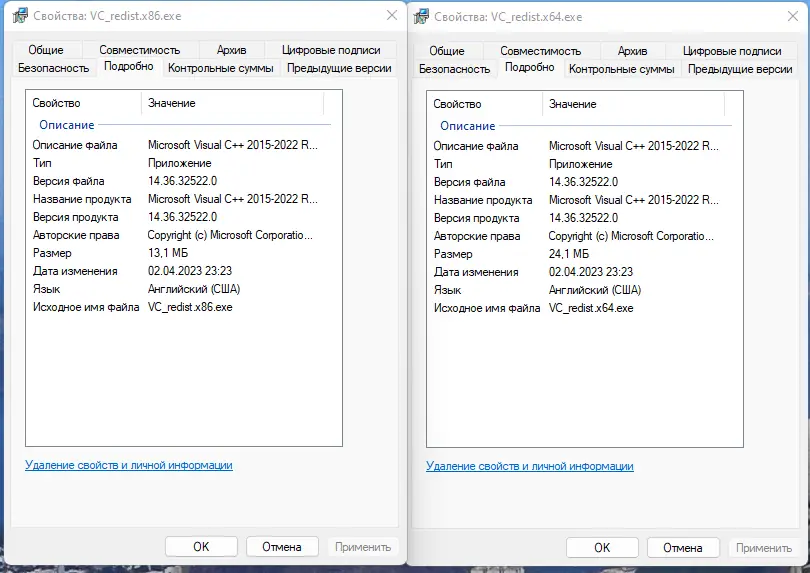The image size is (810, 573).
Task: Select the original filename value VC_redist.x86.exe
Action: pos(190,307)
